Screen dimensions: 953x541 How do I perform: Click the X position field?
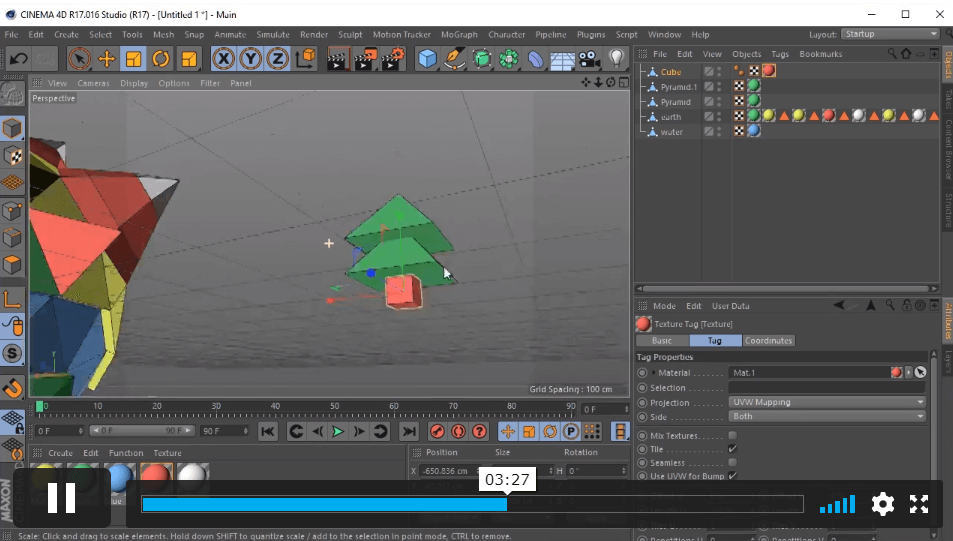pyautogui.click(x=450, y=470)
